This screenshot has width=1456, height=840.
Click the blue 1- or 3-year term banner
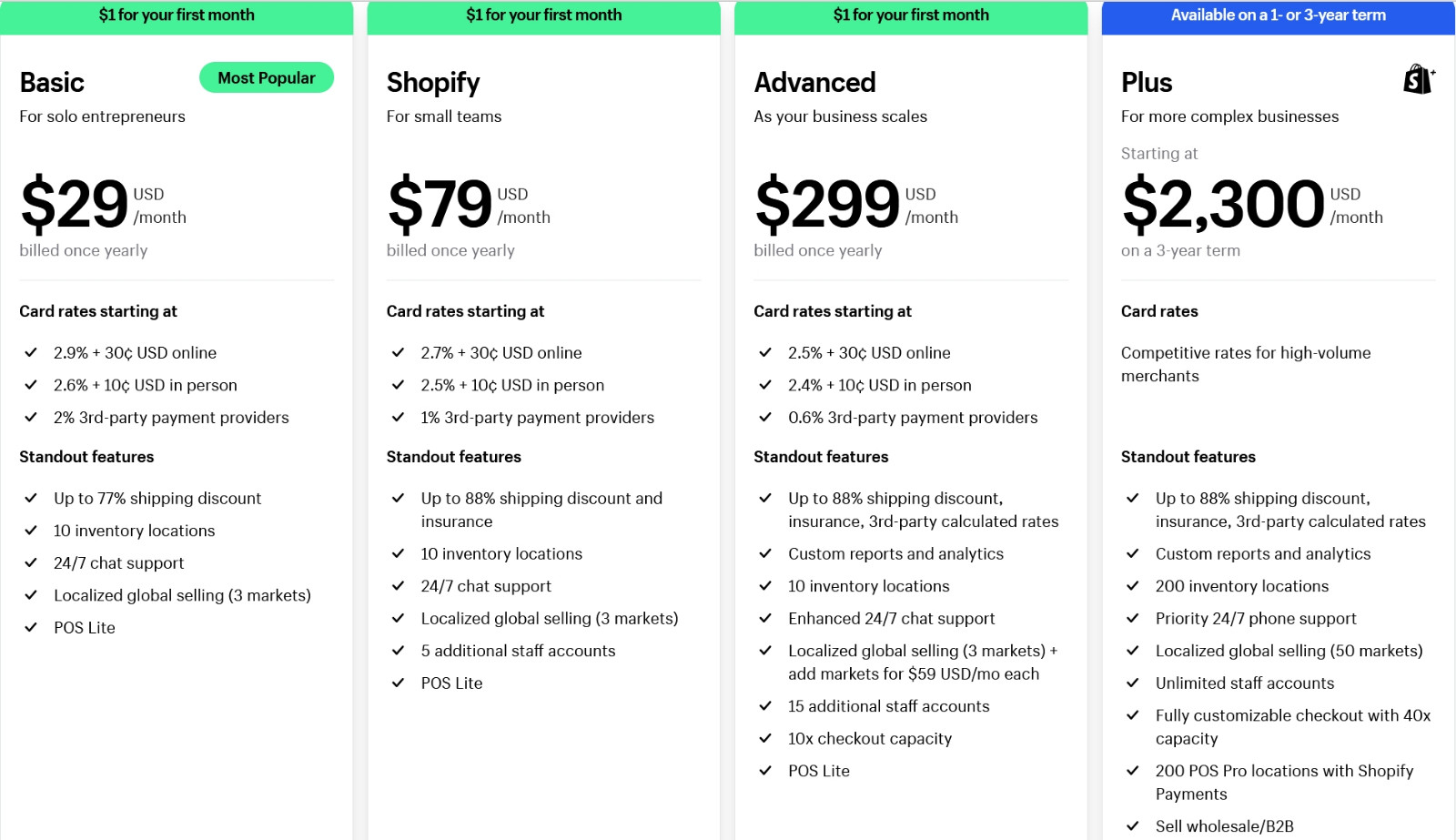(x=1278, y=17)
